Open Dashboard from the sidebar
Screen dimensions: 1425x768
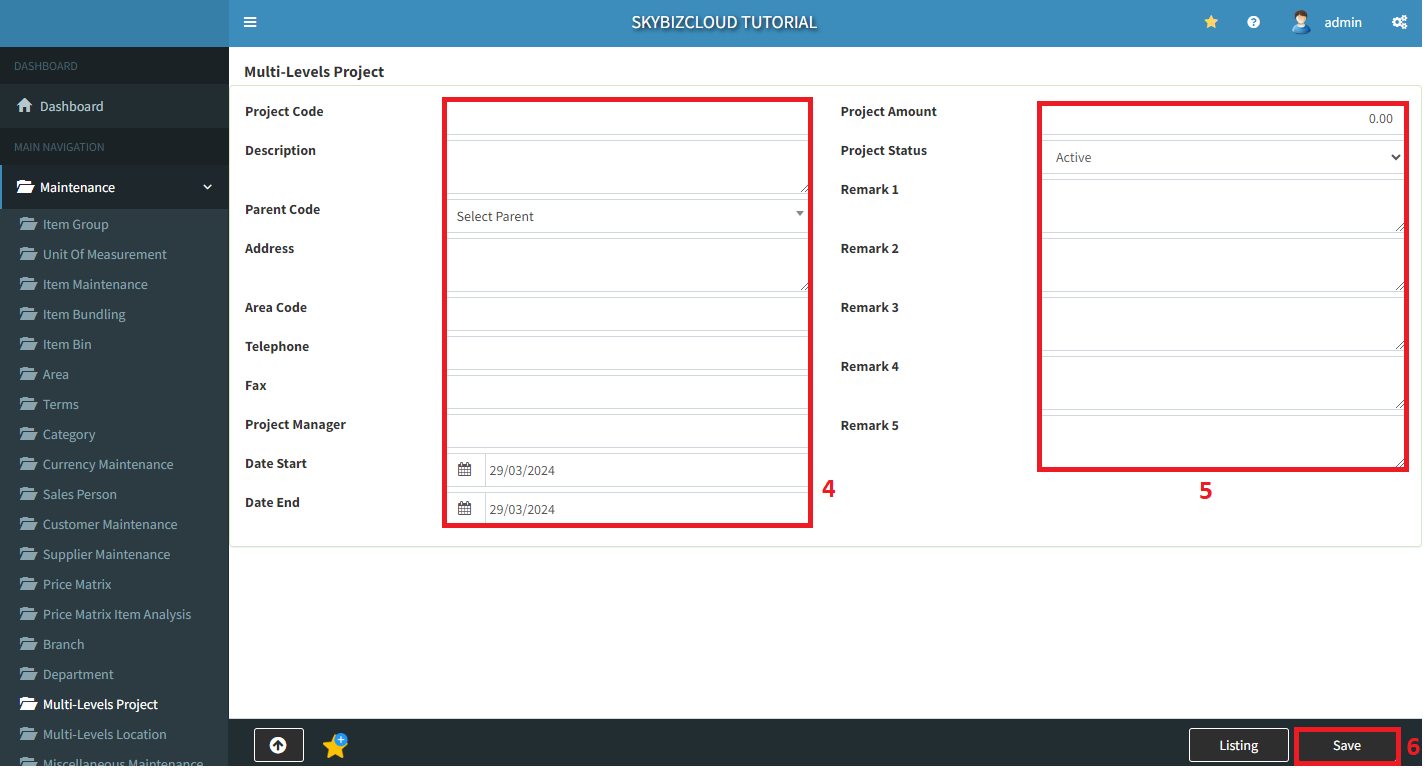click(71, 106)
